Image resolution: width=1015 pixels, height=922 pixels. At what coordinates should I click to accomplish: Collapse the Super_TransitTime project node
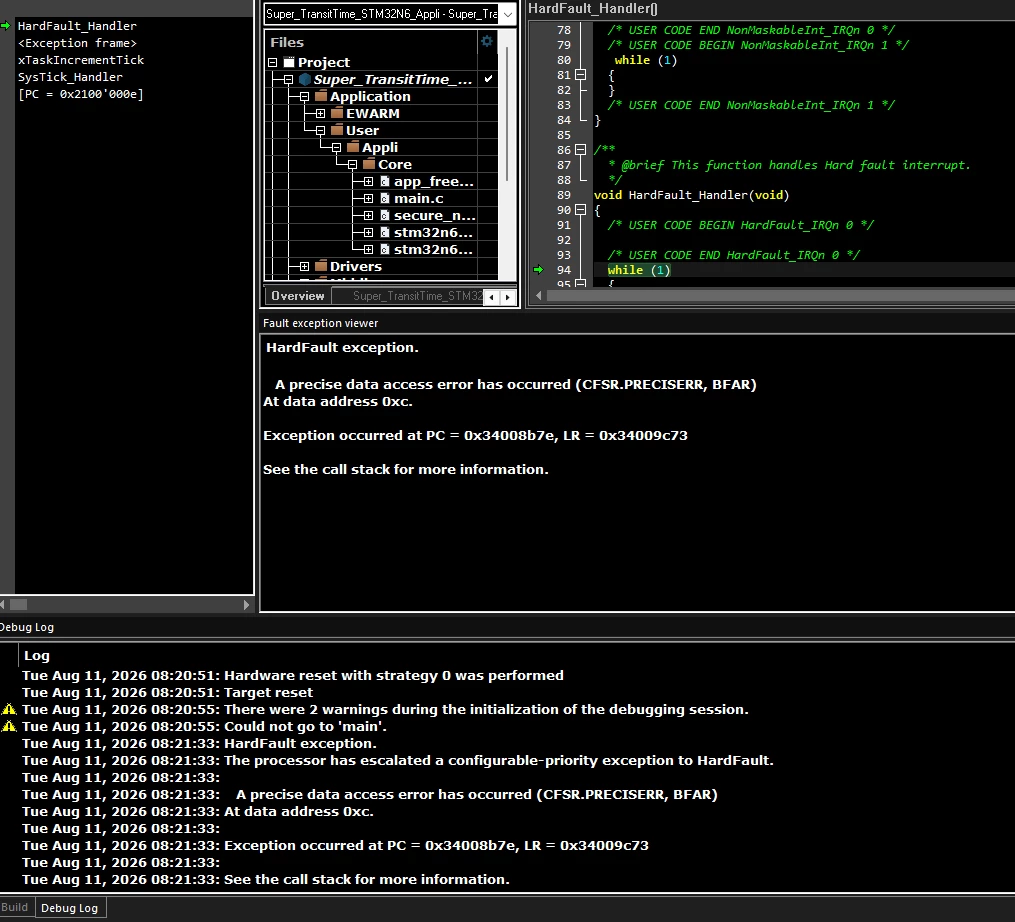pos(289,80)
